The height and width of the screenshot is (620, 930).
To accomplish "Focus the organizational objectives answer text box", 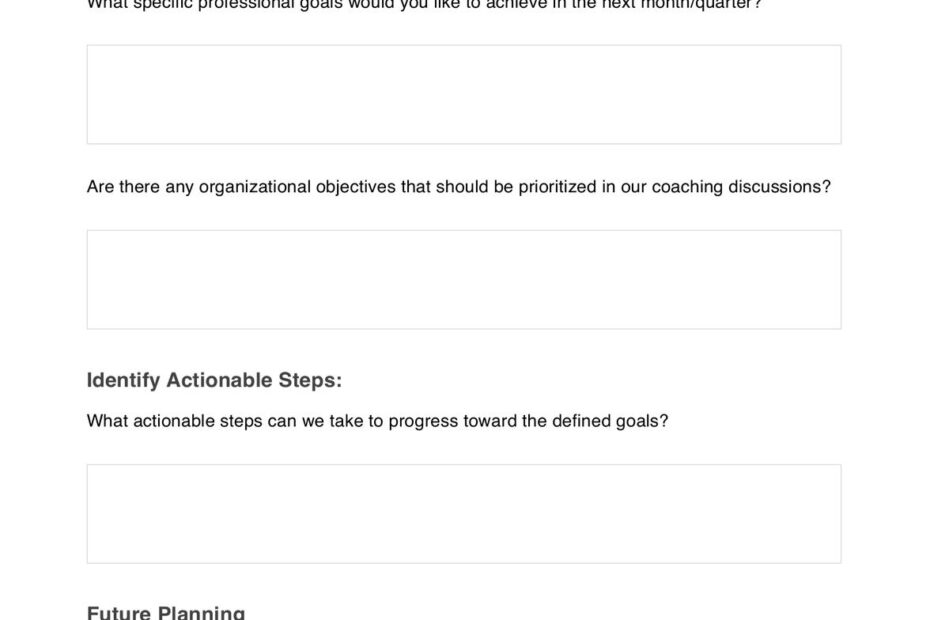I will 464,279.
